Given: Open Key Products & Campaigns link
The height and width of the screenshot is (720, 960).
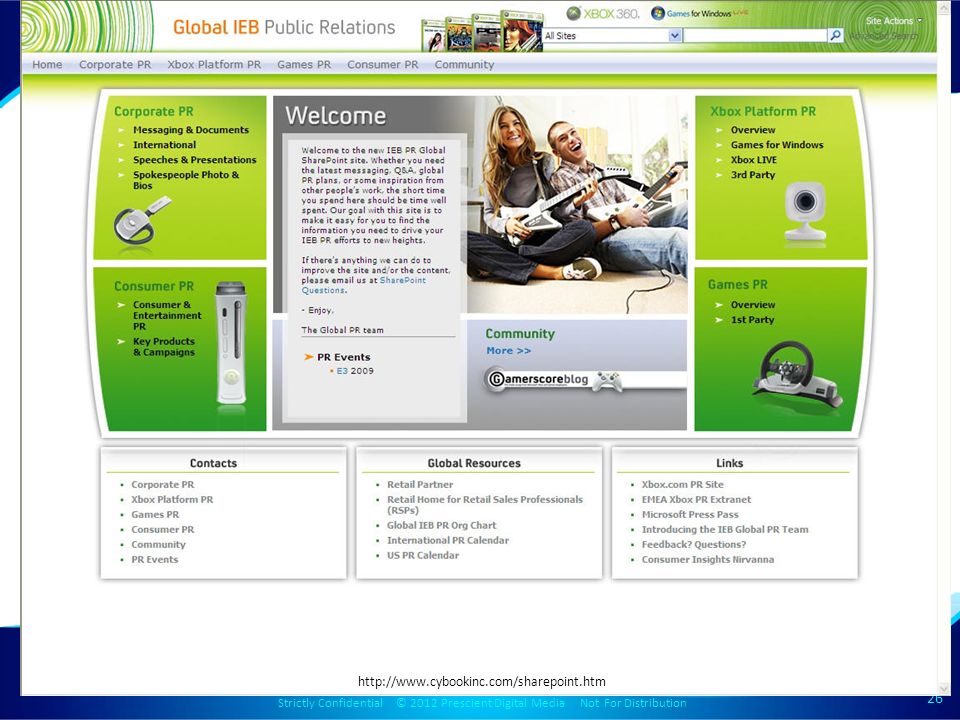Looking at the screenshot, I should tap(164, 347).
